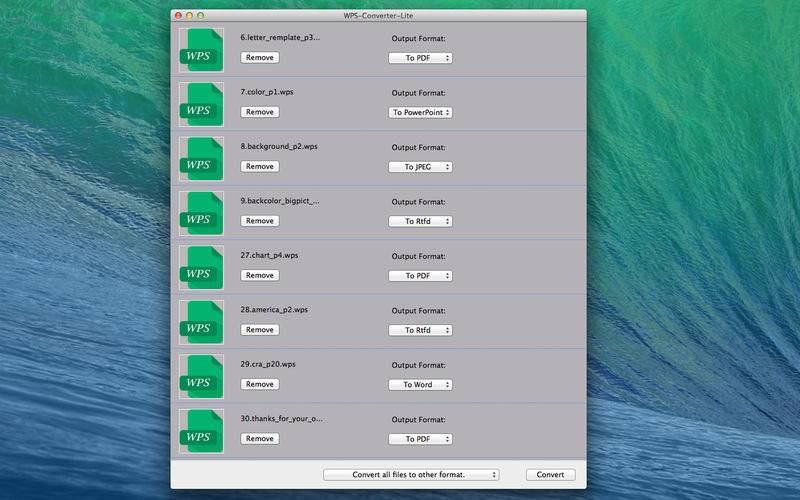The height and width of the screenshot is (500, 800).
Task: Click the WPS icon beside 28.america_p2.wps
Action: pyautogui.click(x=201, y=322)
